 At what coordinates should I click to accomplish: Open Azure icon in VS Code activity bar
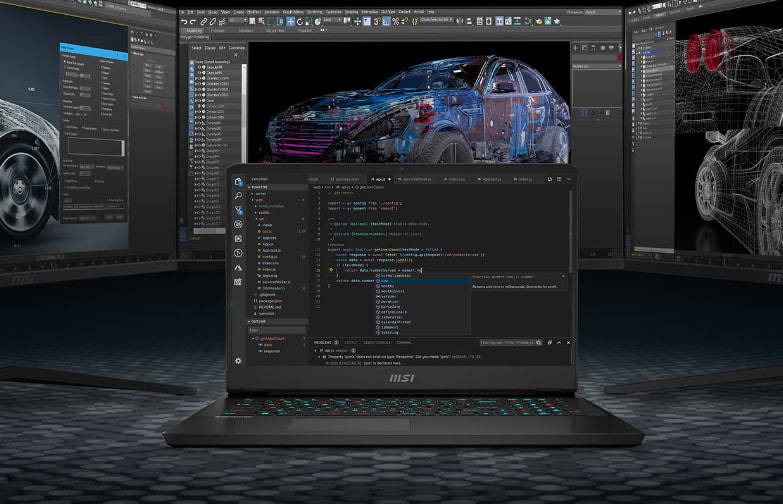click(238, 268)
